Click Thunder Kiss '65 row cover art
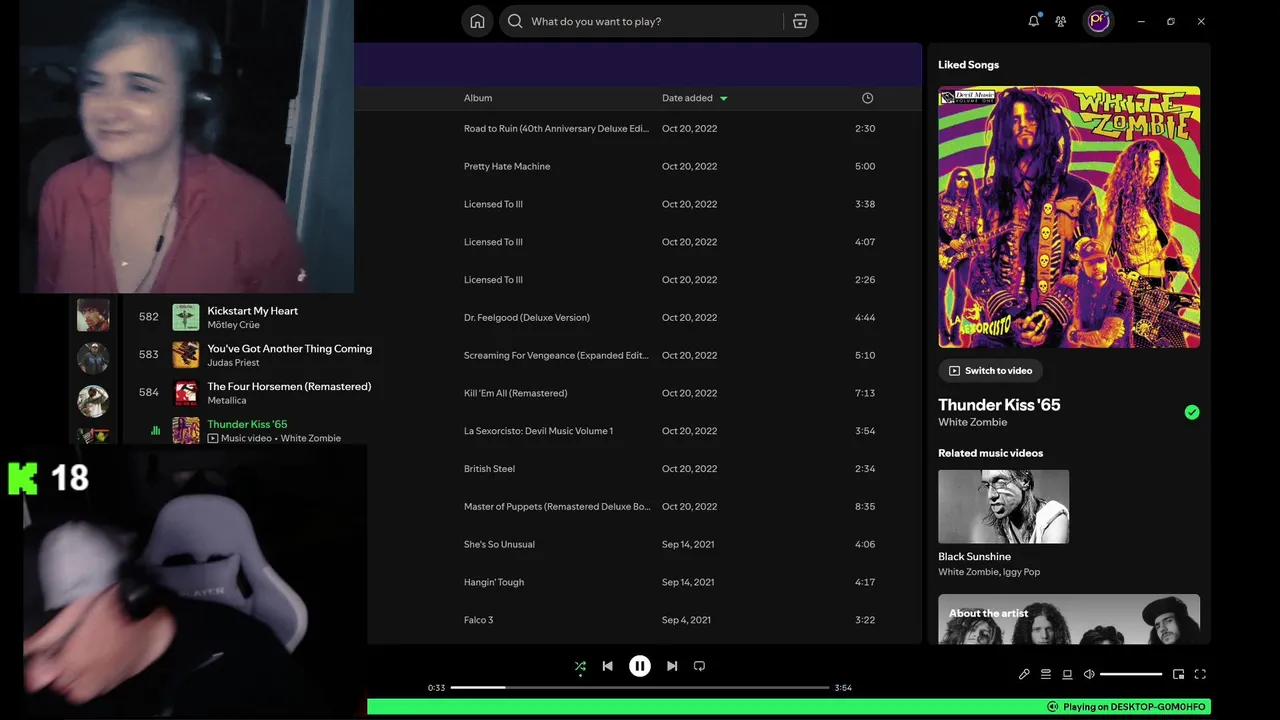 tap(185, 430)
